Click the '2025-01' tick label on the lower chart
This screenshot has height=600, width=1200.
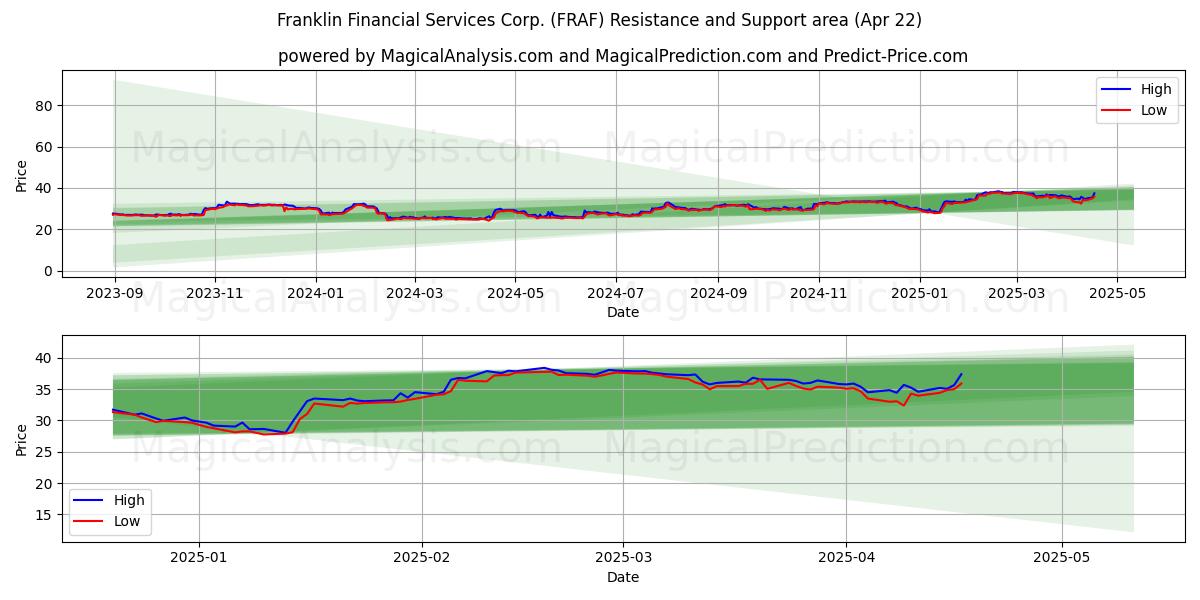(199, 560)
